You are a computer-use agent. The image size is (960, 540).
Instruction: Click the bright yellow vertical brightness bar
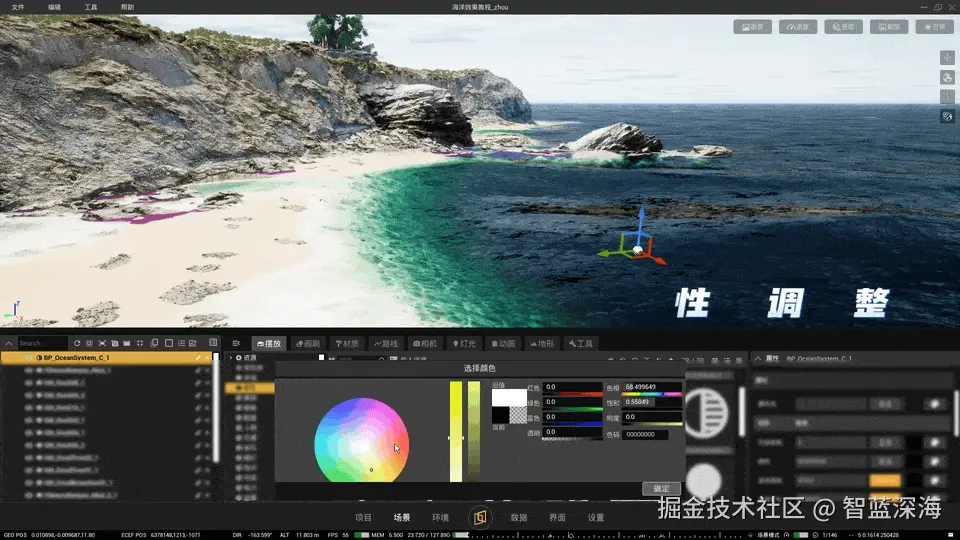(x=456, y=431)
